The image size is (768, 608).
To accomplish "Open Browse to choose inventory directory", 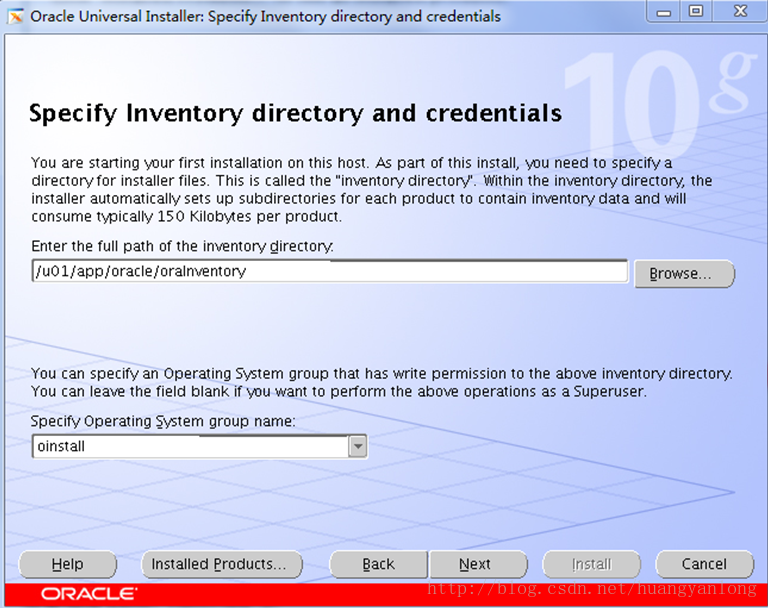I will pos(684,273).
